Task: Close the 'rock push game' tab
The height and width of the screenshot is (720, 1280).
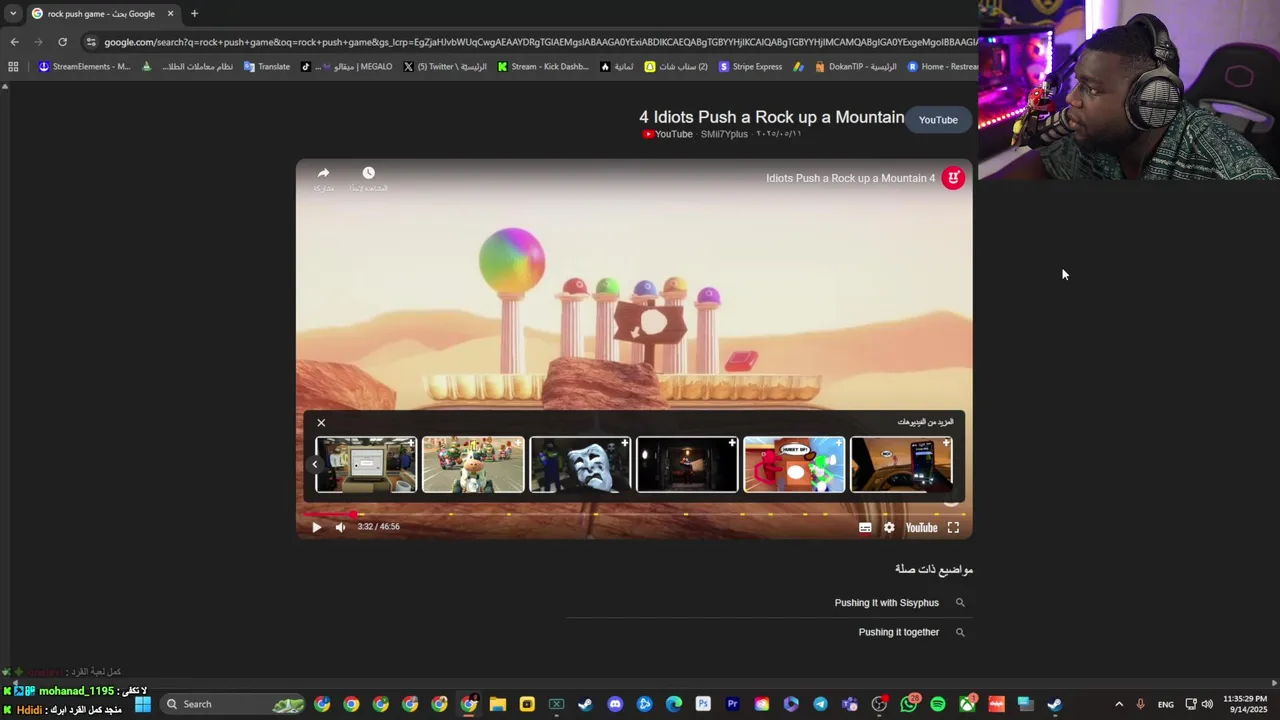Action: (170, 14)
